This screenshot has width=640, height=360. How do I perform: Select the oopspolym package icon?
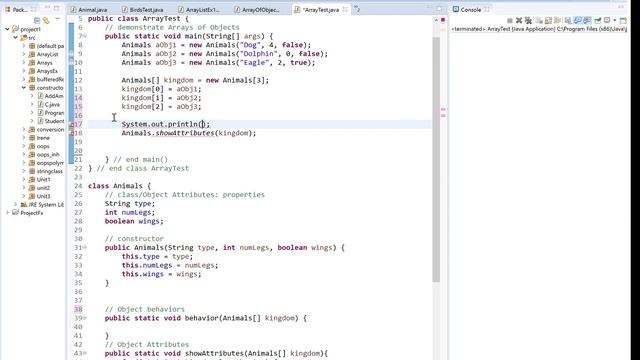32,163
